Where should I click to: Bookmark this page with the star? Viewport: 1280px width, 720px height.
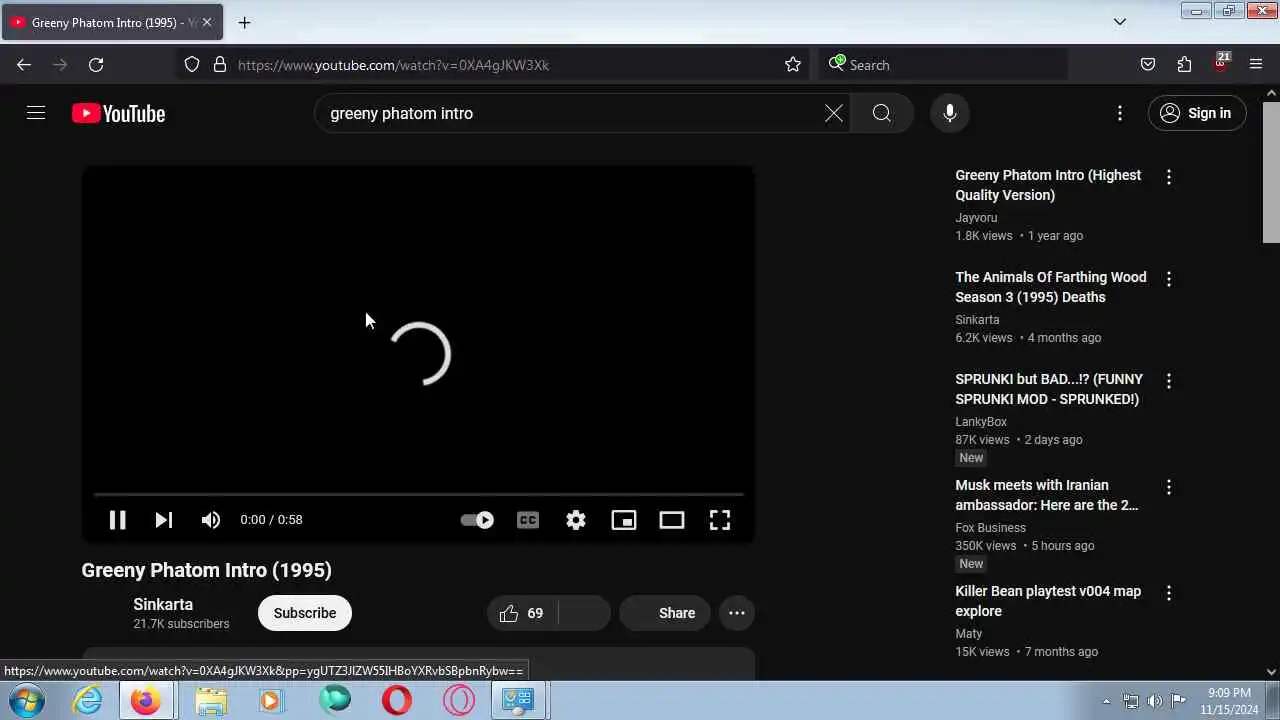coord(793,65)
